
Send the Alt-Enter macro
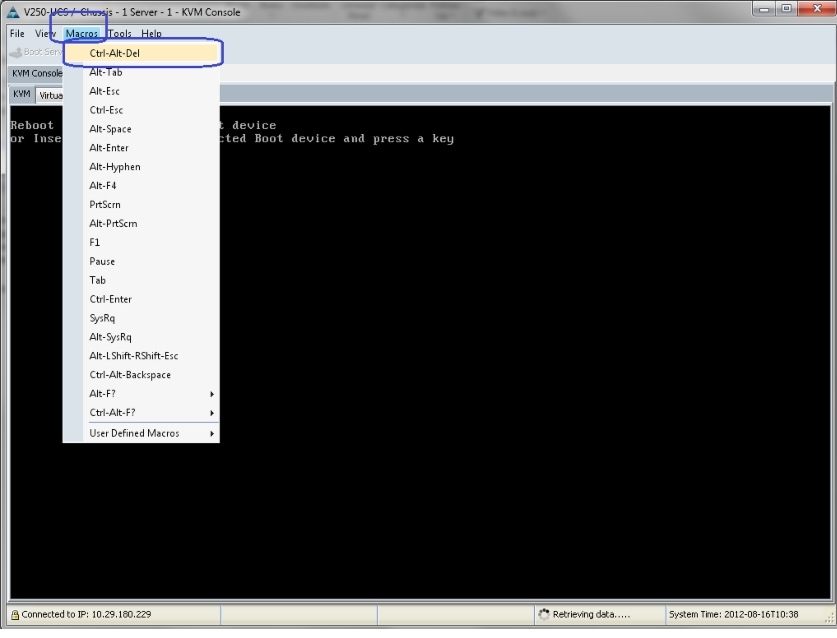tap(141, 148)
